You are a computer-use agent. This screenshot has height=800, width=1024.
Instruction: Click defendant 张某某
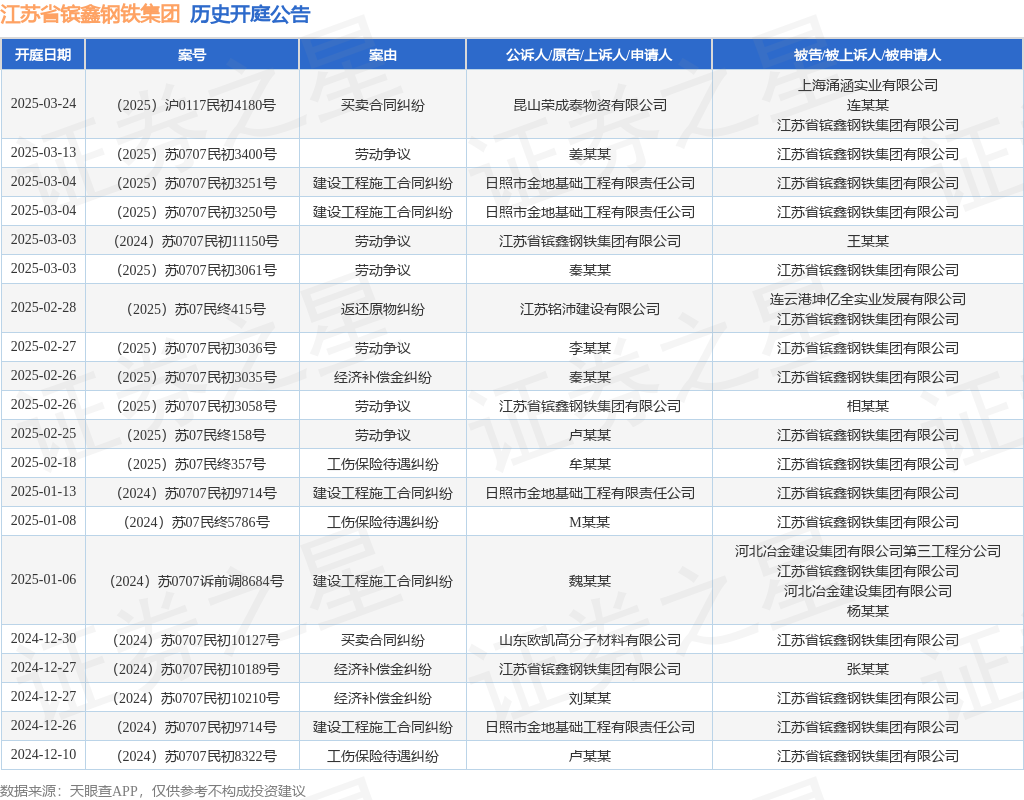pos(867,669)
